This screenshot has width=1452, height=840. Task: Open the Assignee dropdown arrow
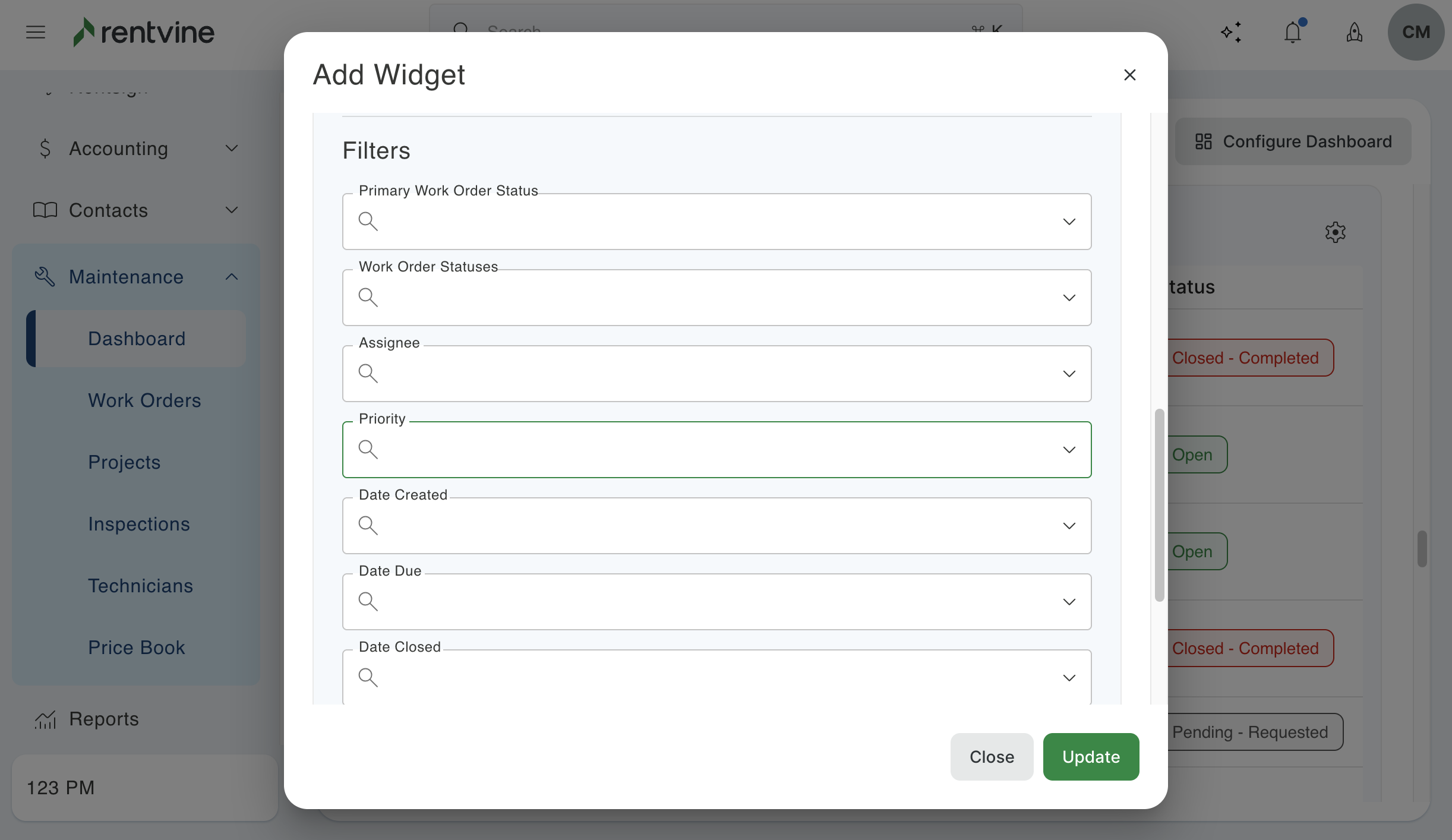point(1069,374)
